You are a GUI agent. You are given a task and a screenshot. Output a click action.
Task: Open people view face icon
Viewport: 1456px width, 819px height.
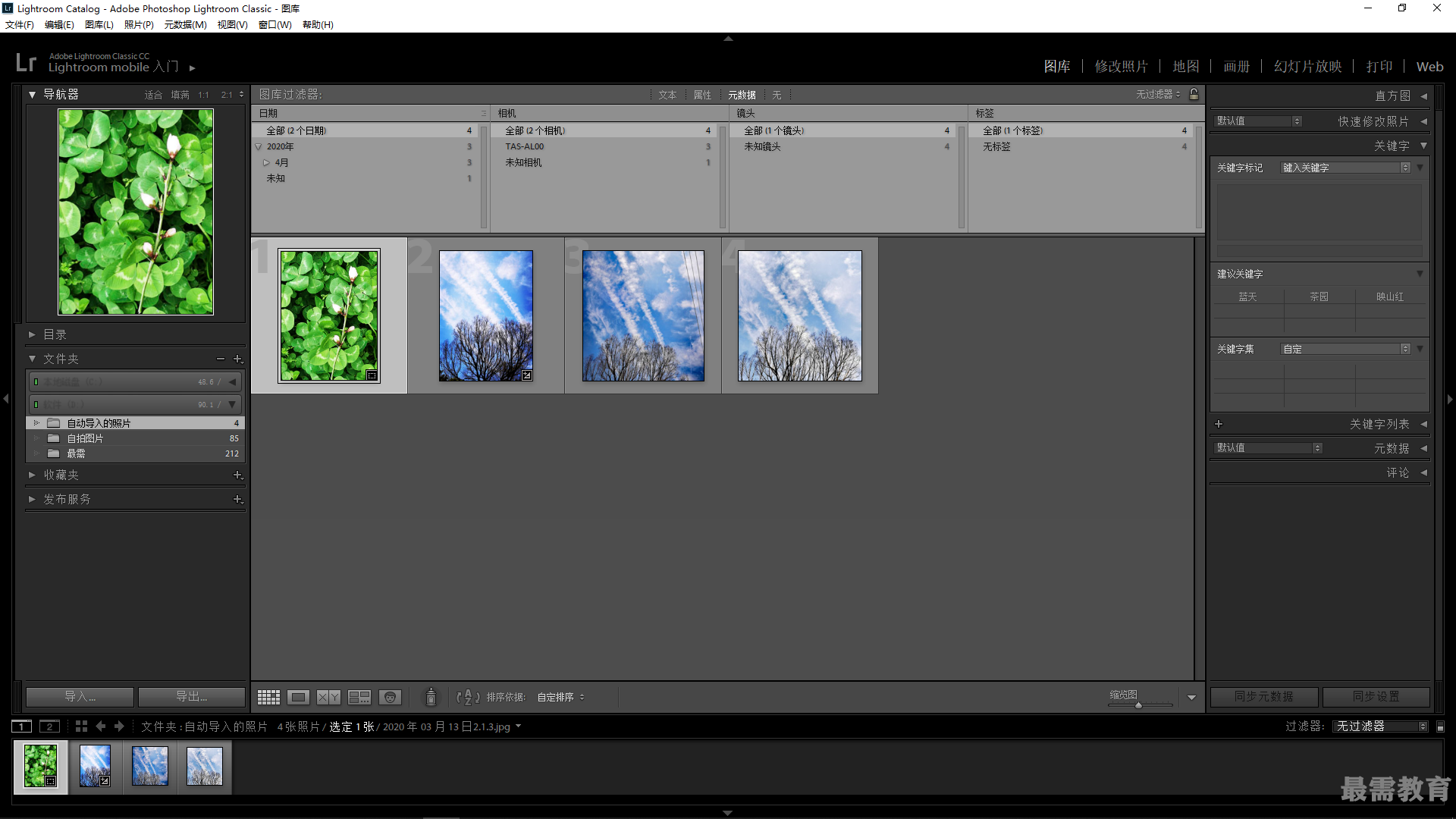(x=390, y=697)
